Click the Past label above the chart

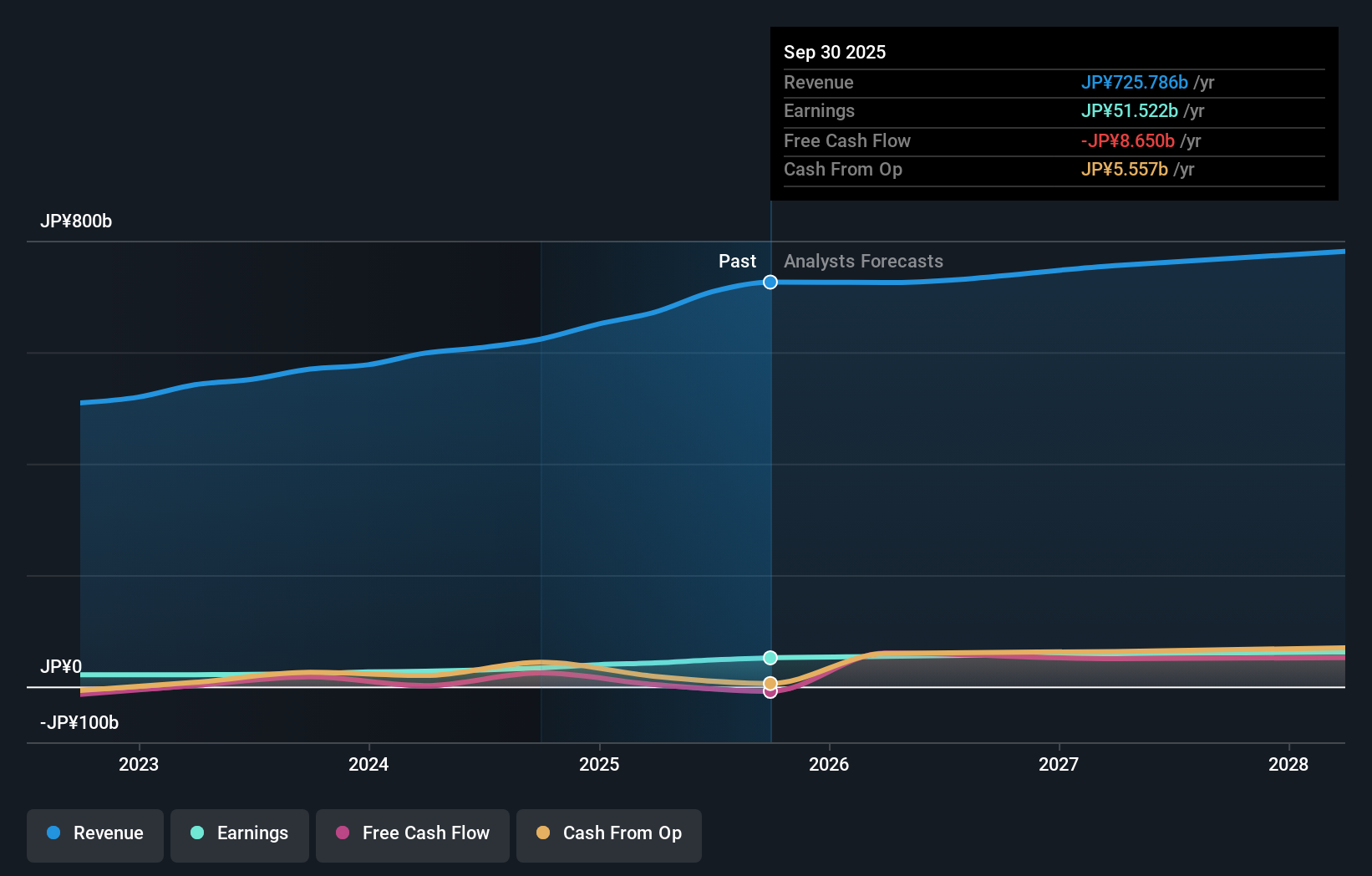737,261
